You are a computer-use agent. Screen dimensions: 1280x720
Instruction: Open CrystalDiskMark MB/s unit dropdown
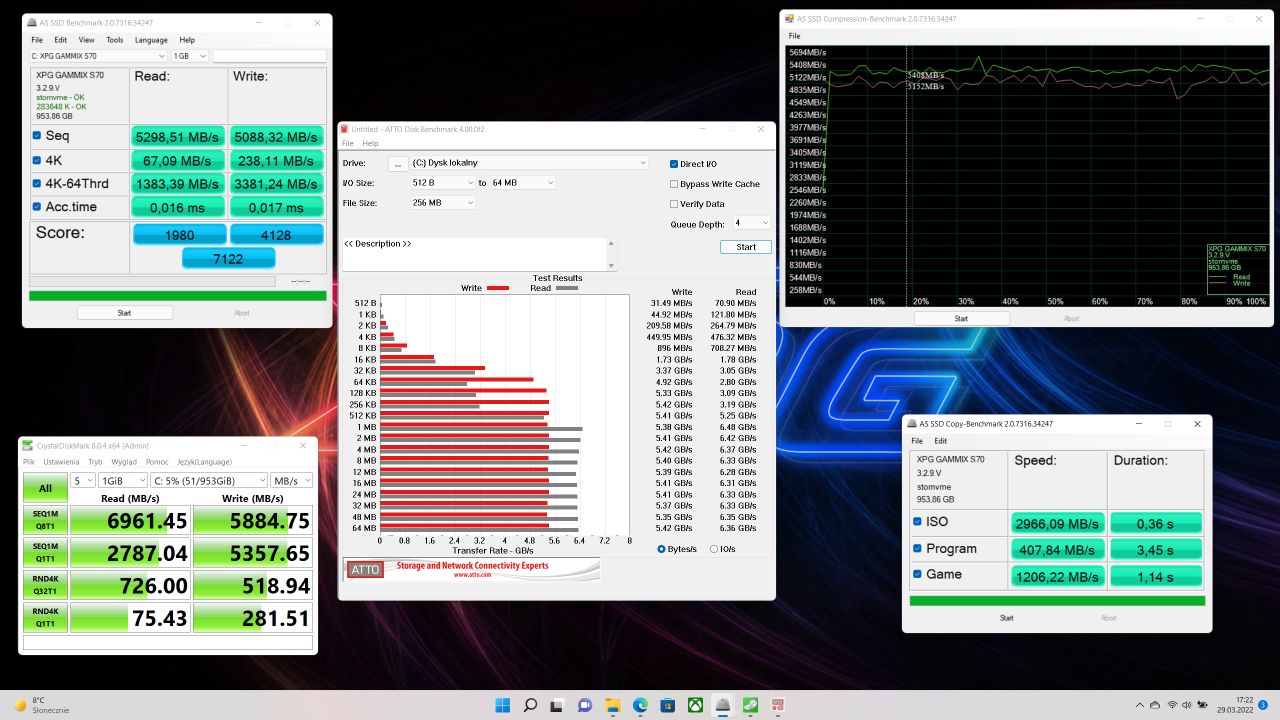[291, 480]
